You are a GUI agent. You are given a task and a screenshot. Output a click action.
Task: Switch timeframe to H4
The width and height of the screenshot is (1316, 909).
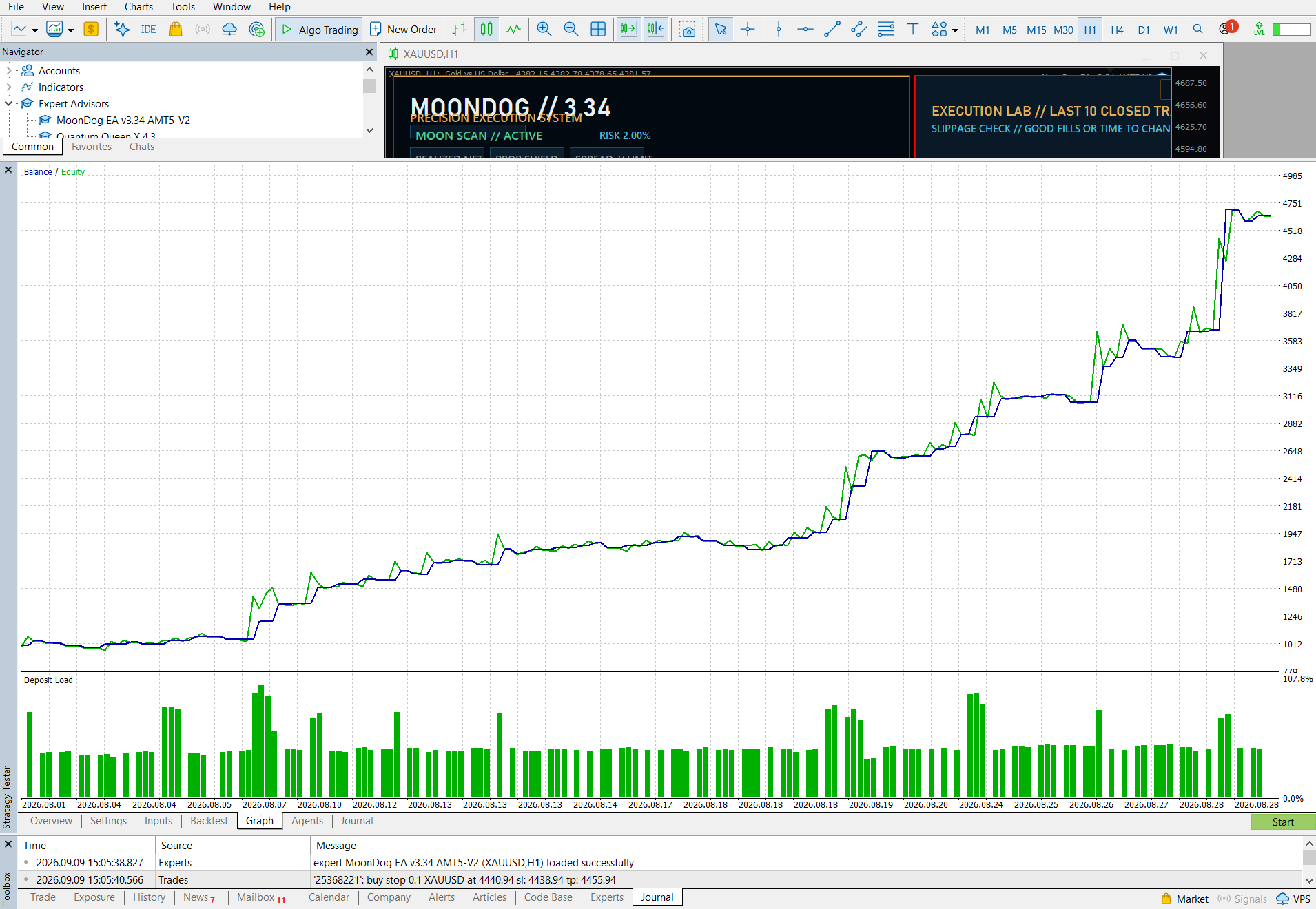pyautogui.click(x=1117, y=30)
